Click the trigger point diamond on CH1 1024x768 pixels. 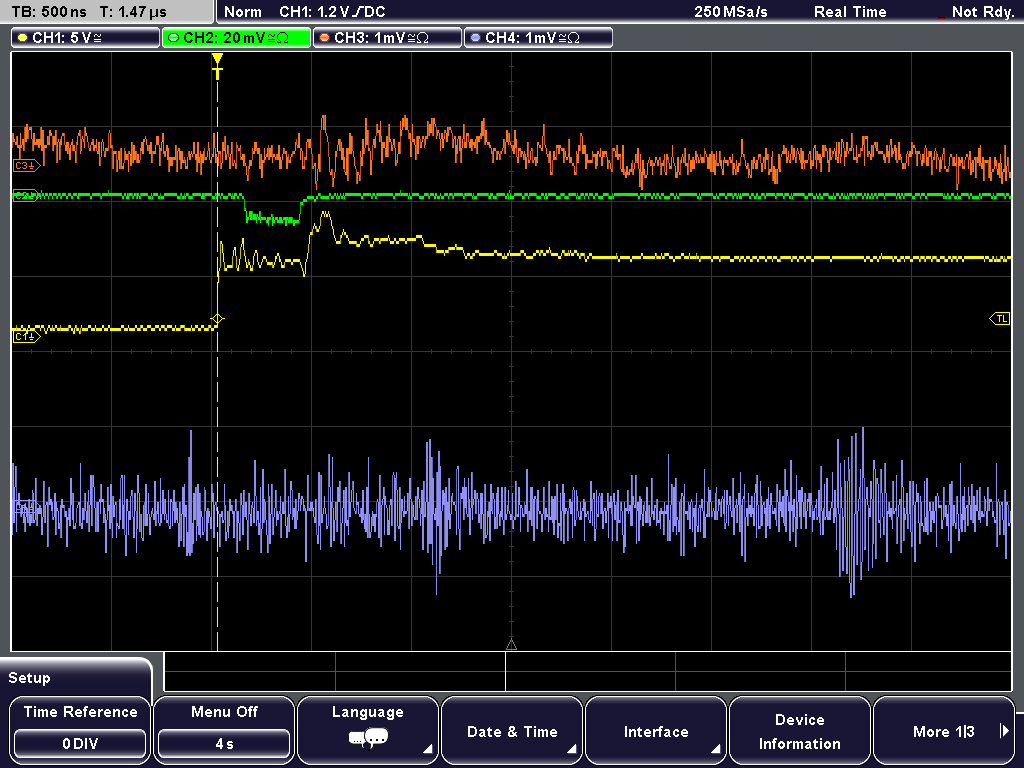[x=217, y=319]
